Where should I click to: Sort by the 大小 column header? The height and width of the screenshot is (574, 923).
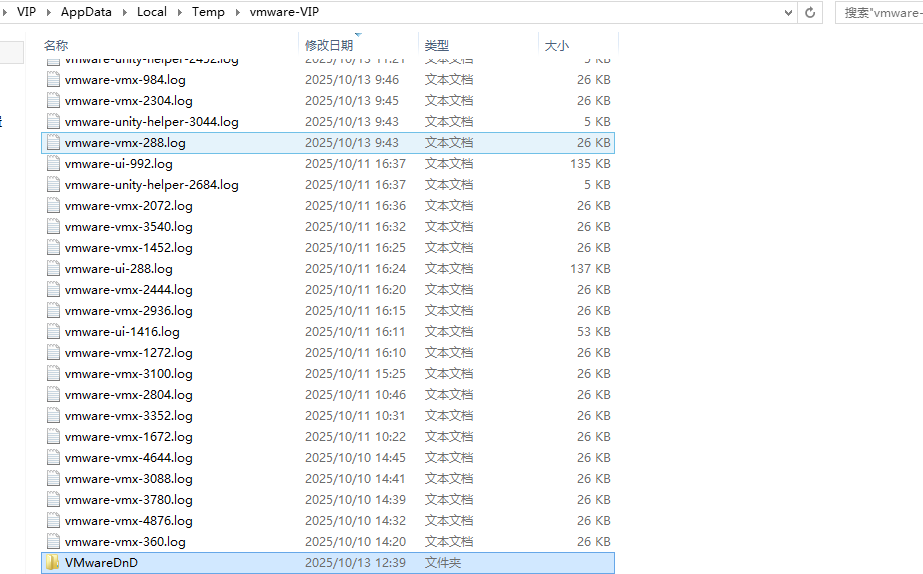pyautogui.click(x=557, y=45)
